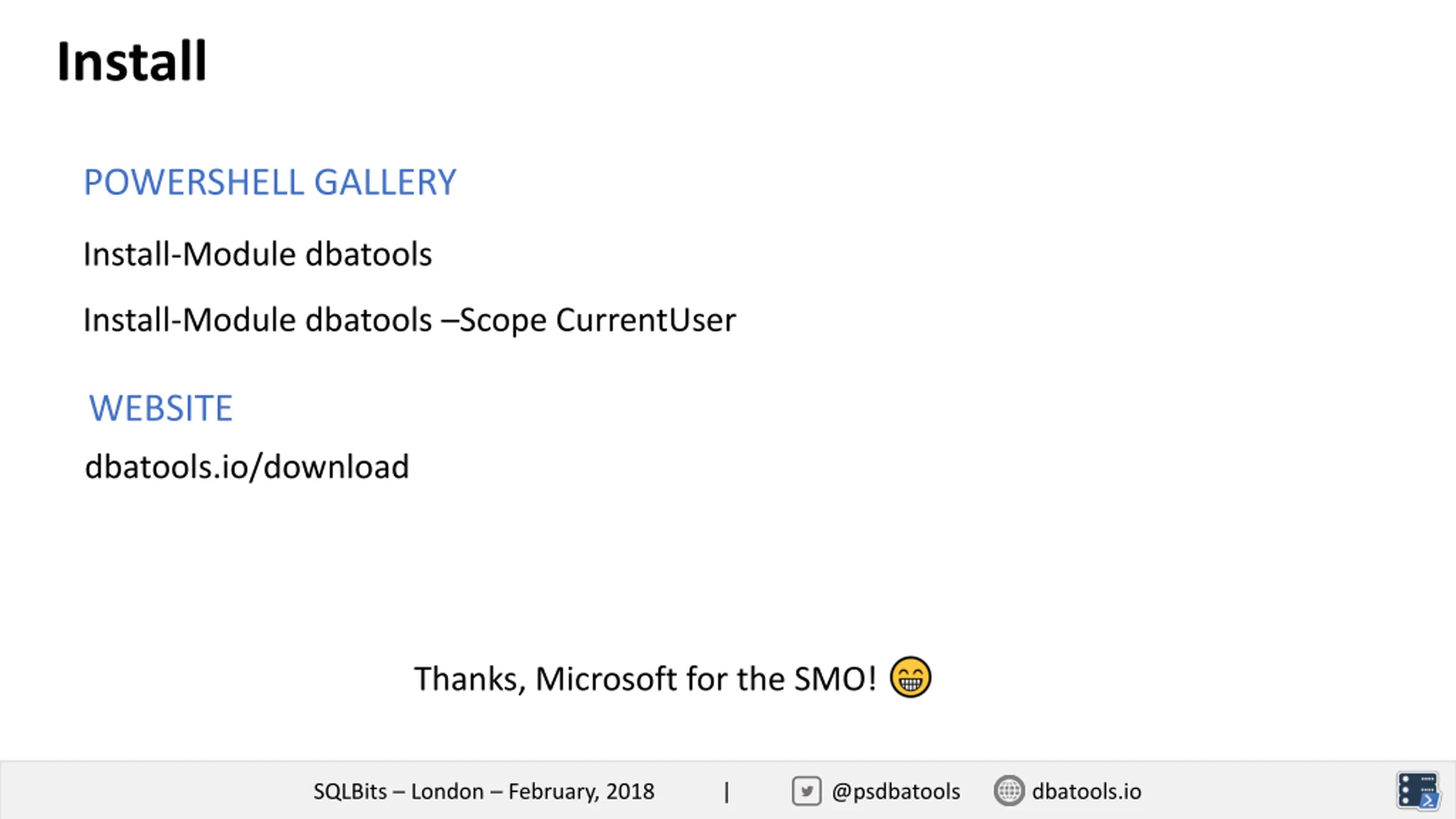Click the February, 2018 date
This screenshot has width=1456, height=819.
tap(581, 792)
